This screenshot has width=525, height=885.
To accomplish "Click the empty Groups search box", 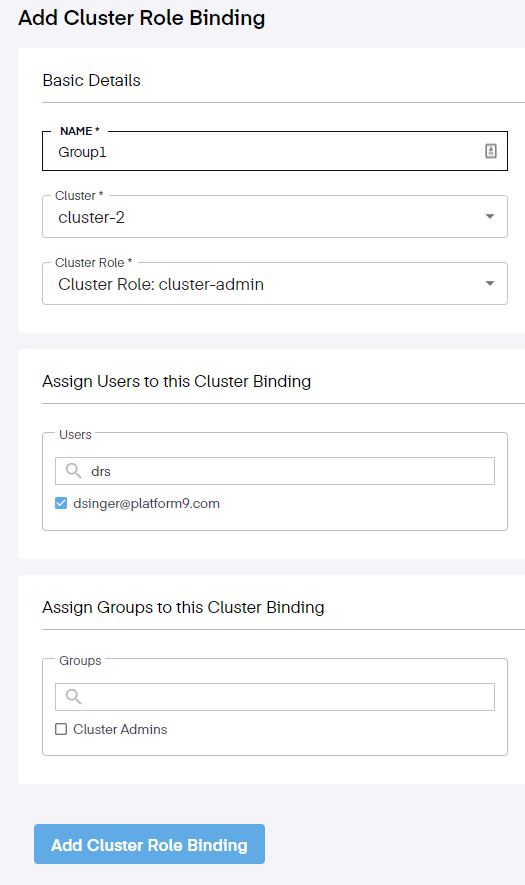I will 275,696.
